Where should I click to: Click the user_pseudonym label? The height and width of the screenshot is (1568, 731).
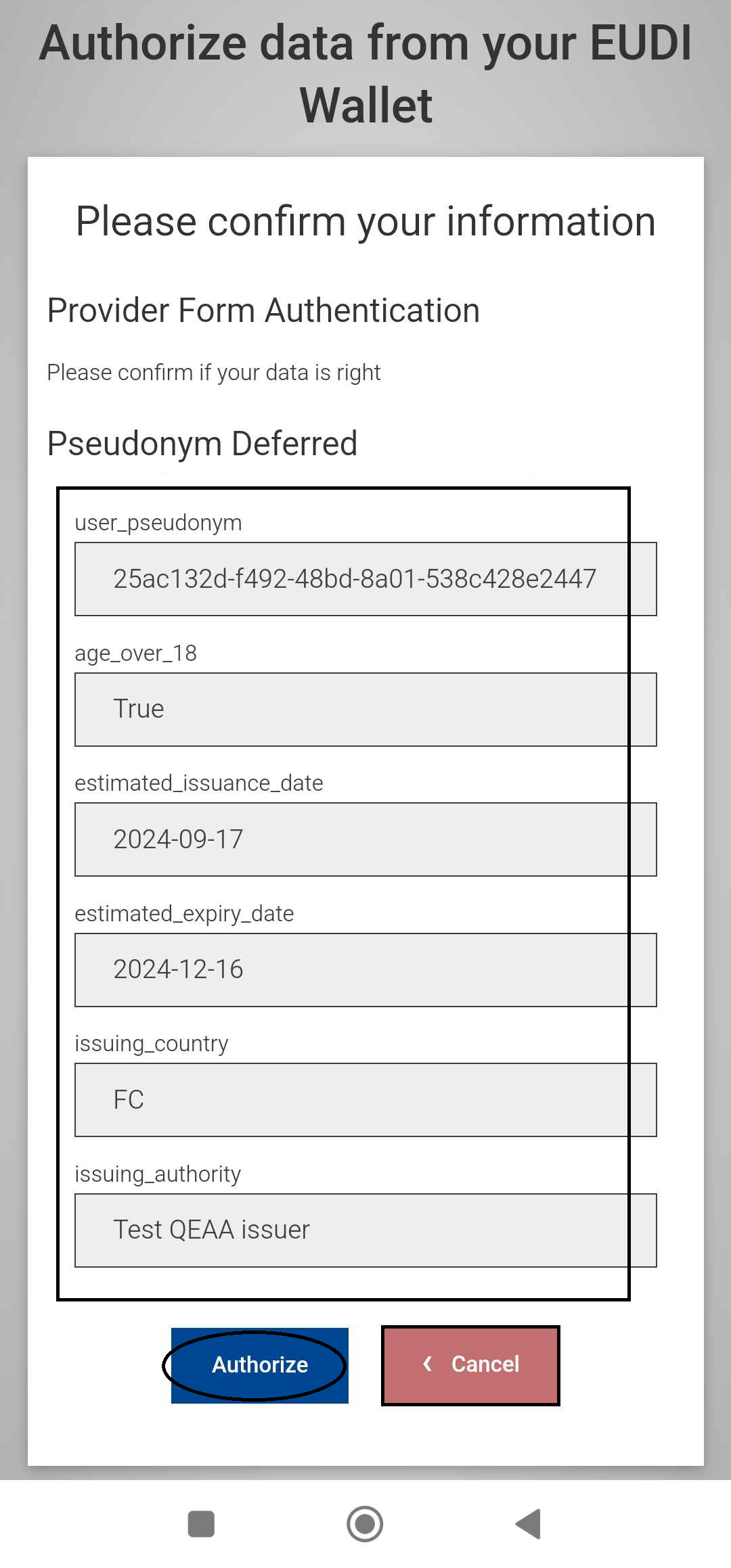[158, 523]
